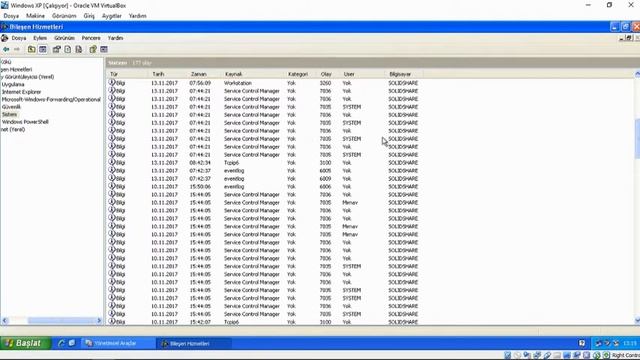Select the Uygulama log in tree
This screenshot has height=360, width=640.
(13, 84)
